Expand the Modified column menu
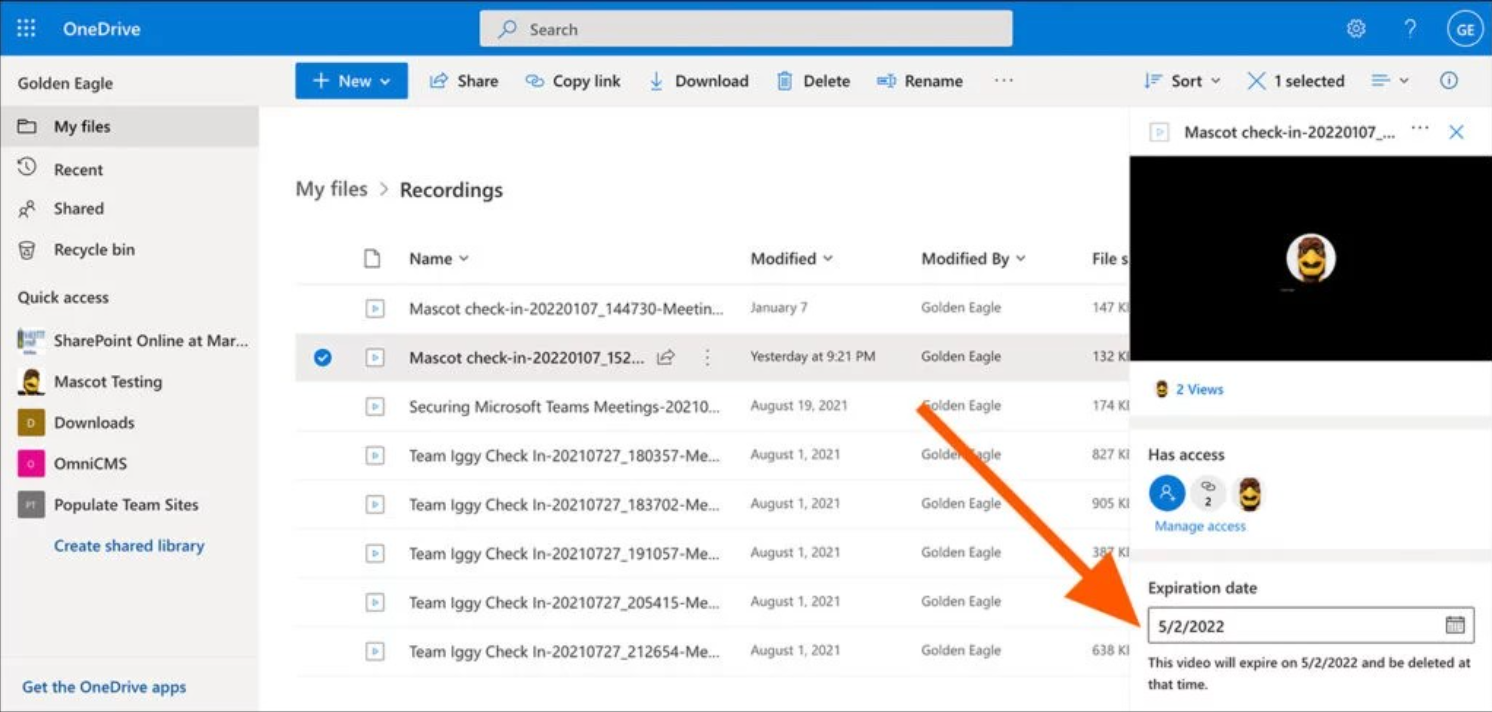 (x=792, y=259)
